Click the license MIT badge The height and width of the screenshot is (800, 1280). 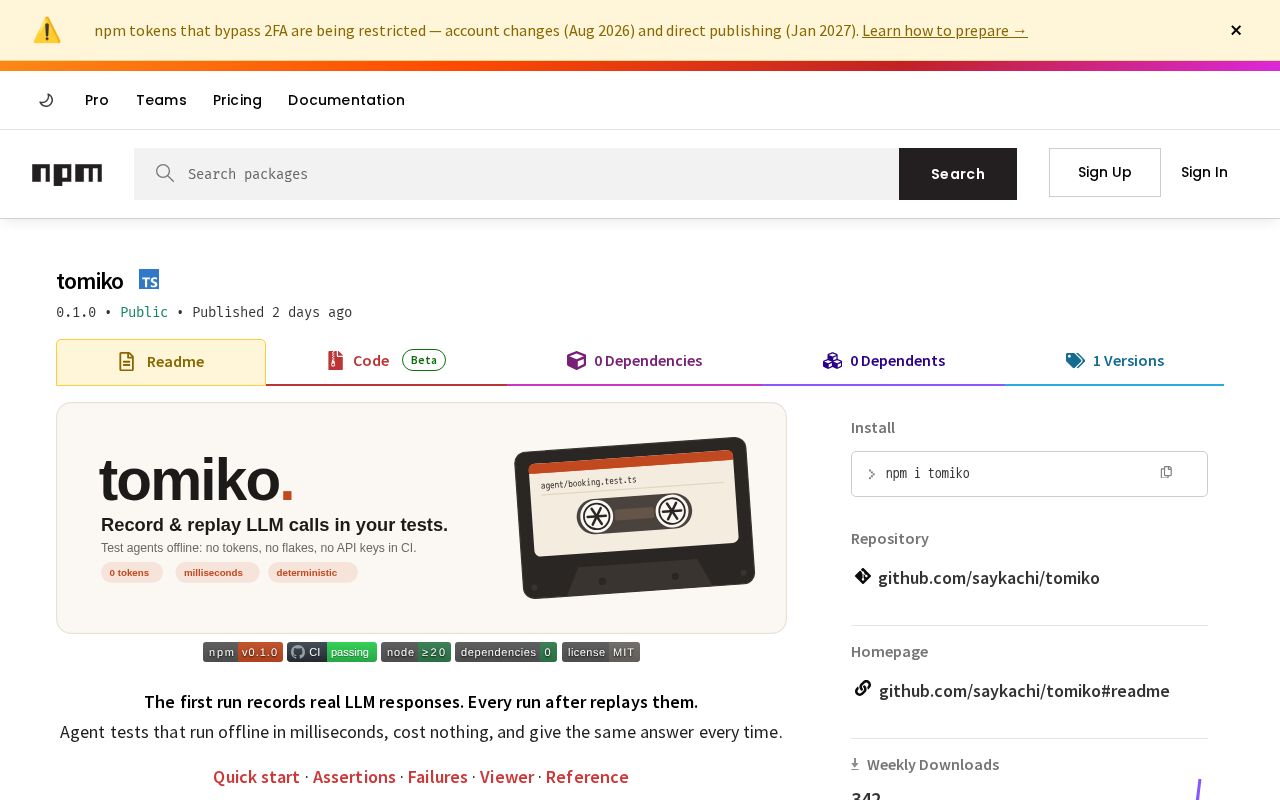pos(601,652)
